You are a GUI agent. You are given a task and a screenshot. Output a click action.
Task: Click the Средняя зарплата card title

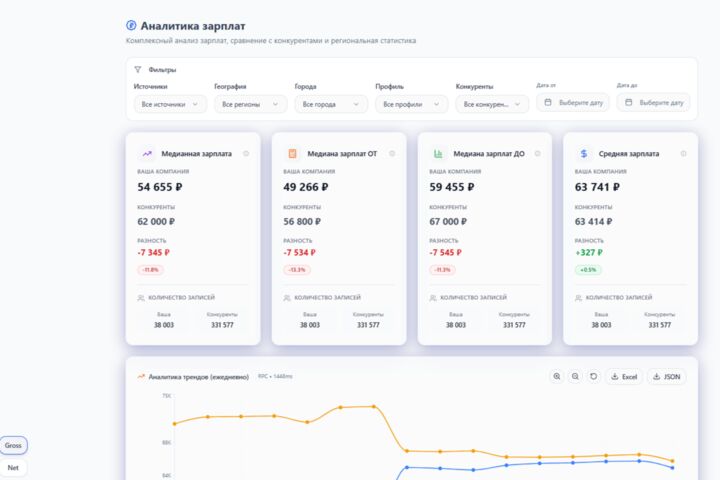pos(629,154)
